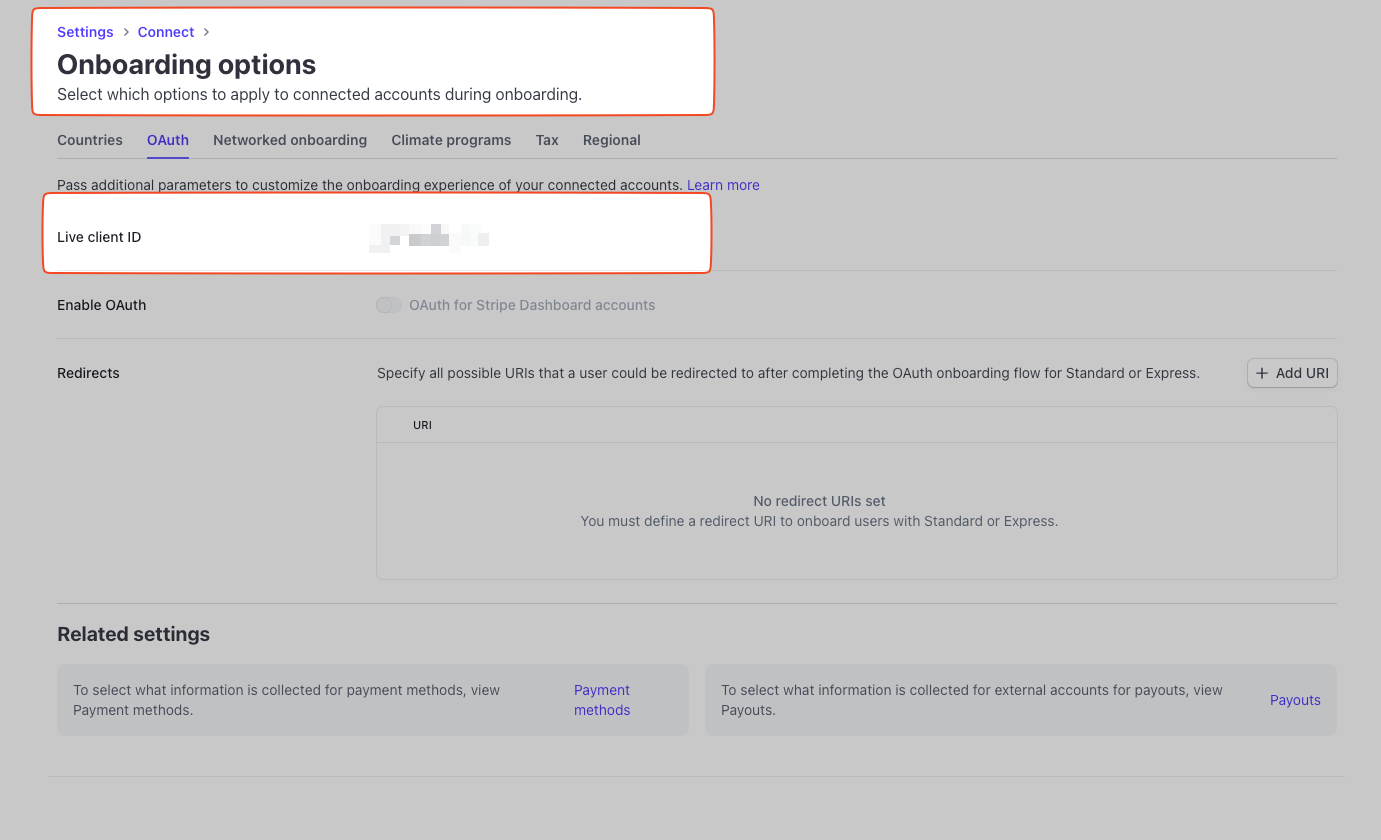Switch to the Climate programs tab

click(451, 140)
